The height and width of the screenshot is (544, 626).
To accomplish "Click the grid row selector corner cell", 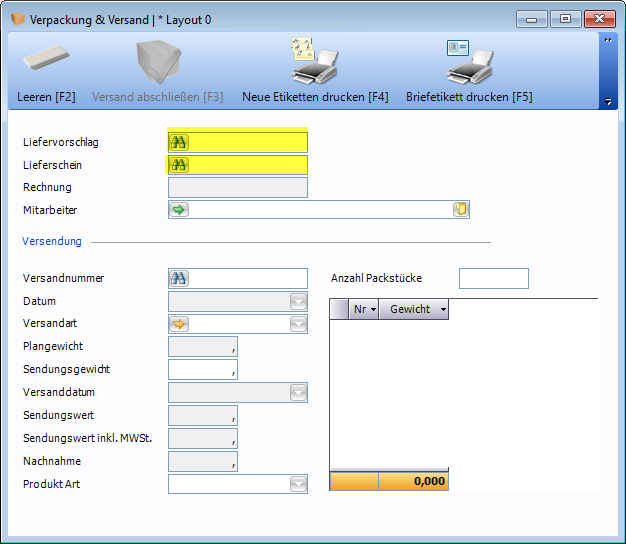I will pos(339,310).
